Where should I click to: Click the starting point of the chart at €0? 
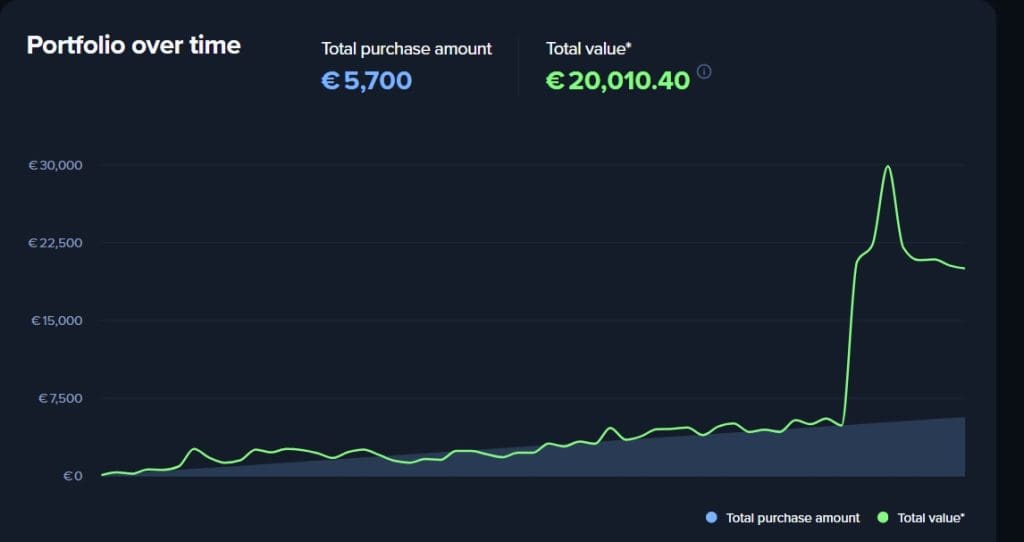click(x=103, y=475)
